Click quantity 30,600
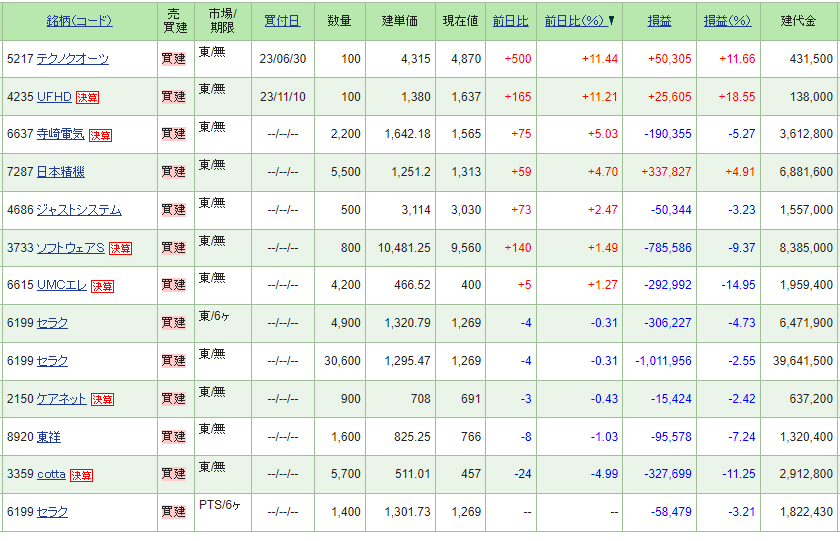 tap(342, 361)
